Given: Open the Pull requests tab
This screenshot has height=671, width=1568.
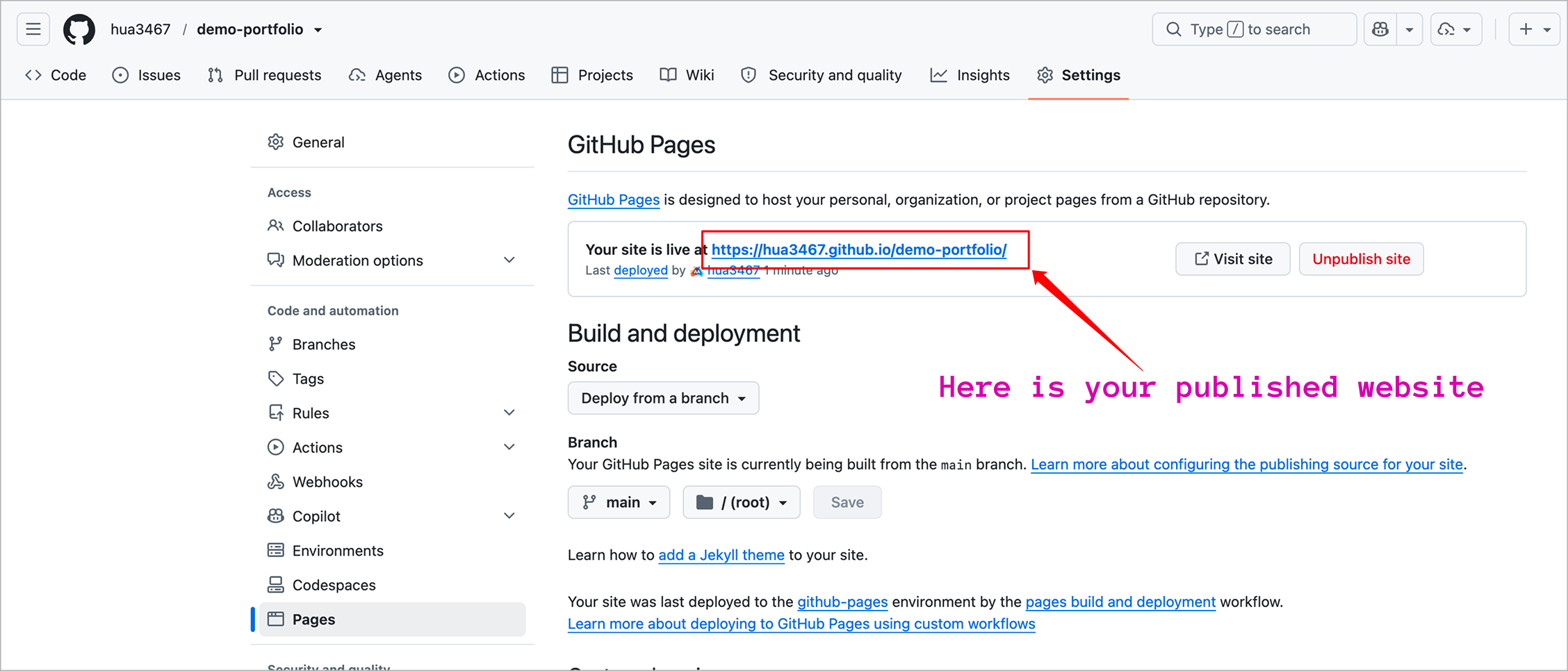Looking at the screenshot, I should click(x=264, y=75).
